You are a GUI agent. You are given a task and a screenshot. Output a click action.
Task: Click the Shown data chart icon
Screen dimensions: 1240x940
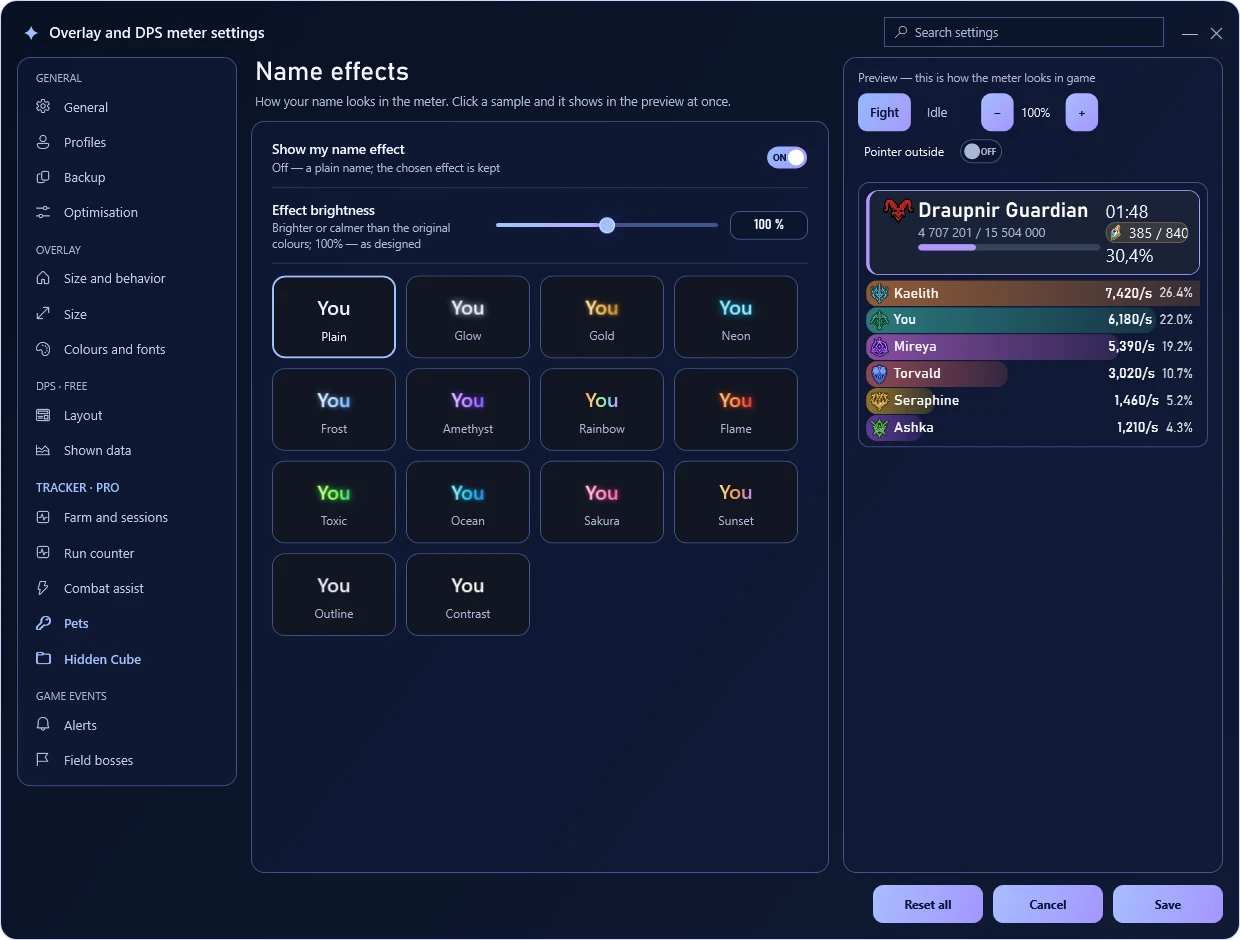click(43, 450)
